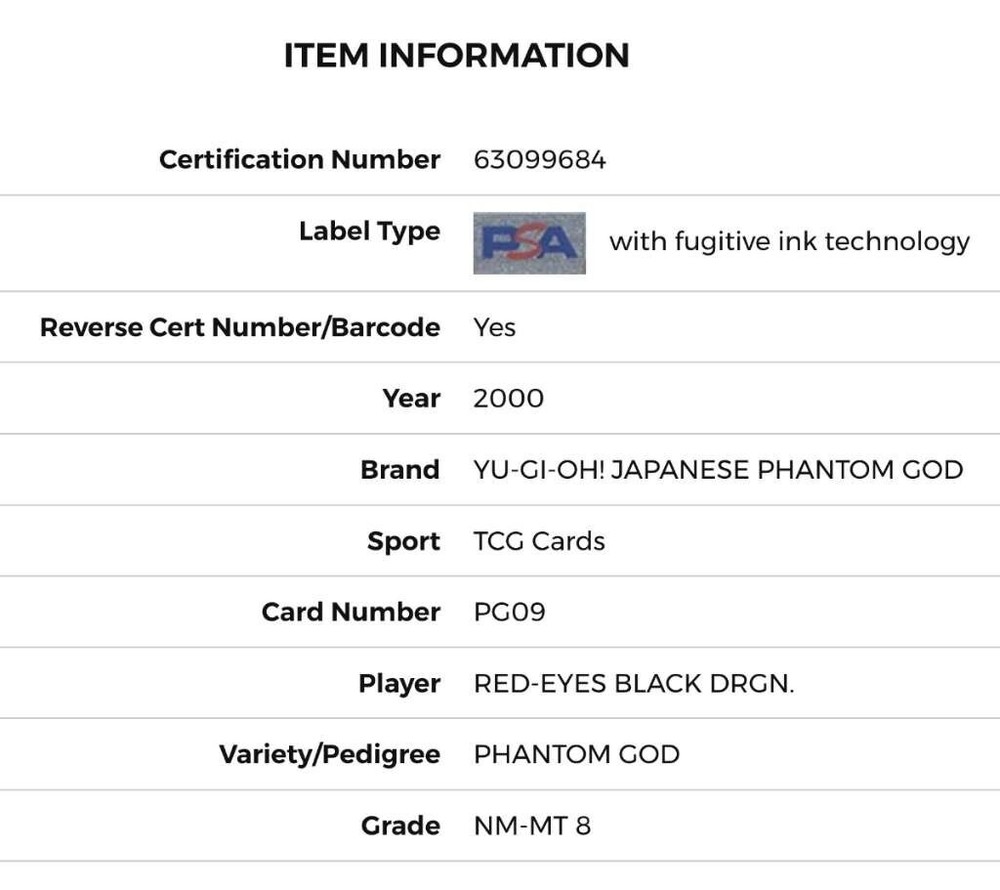Click the Label Type field label

(x=369, y=231)
